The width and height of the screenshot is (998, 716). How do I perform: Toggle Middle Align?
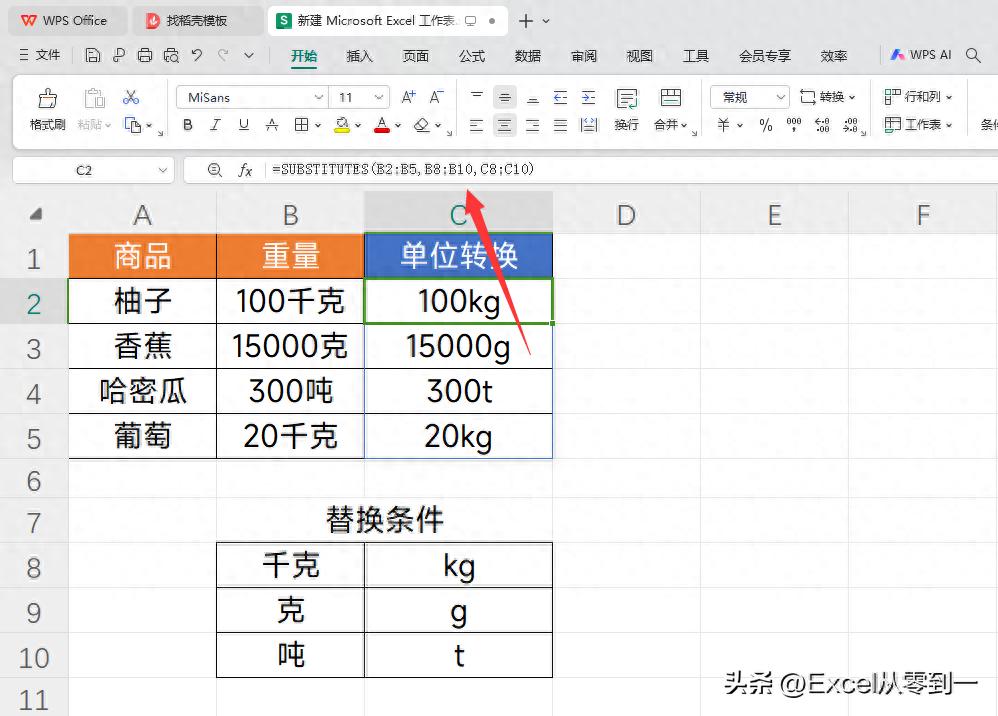coord(504,97)
